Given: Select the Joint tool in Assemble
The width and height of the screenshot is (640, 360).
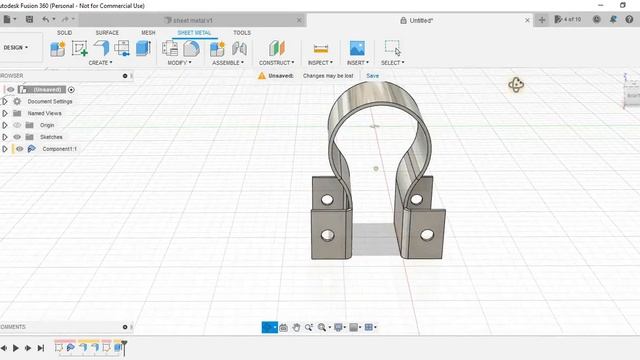Looking at the screenshot, I should pyautogui.click(x=239, y=49).
